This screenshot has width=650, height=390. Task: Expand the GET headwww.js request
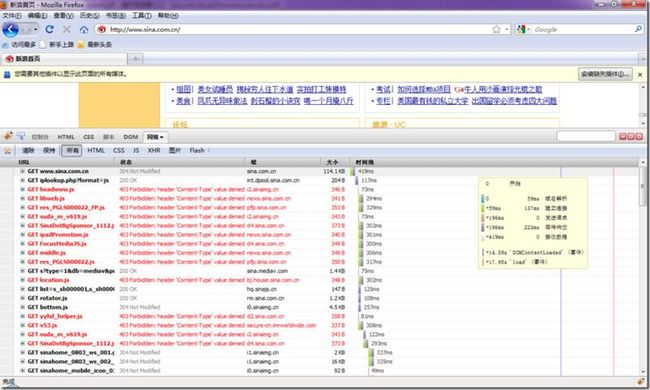tap(23, 189)
